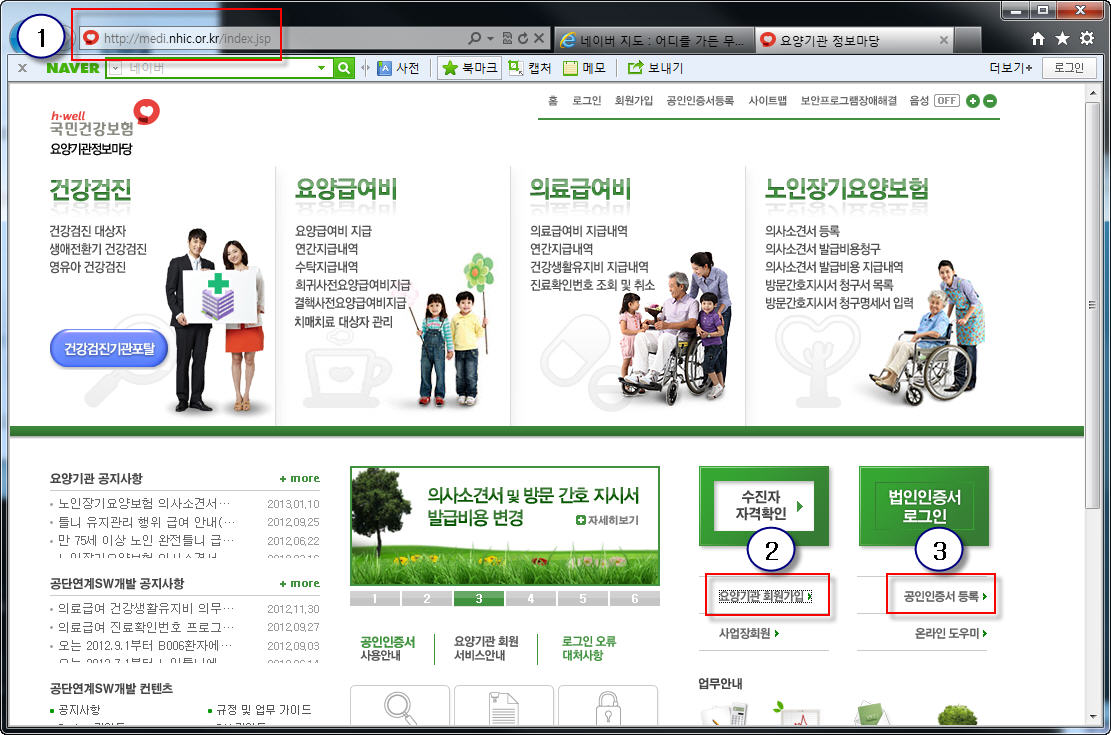This screenshot has width=1111, height=735.
Task: Open 요양기관 회원 서비스안내 link
Action: 486,648
